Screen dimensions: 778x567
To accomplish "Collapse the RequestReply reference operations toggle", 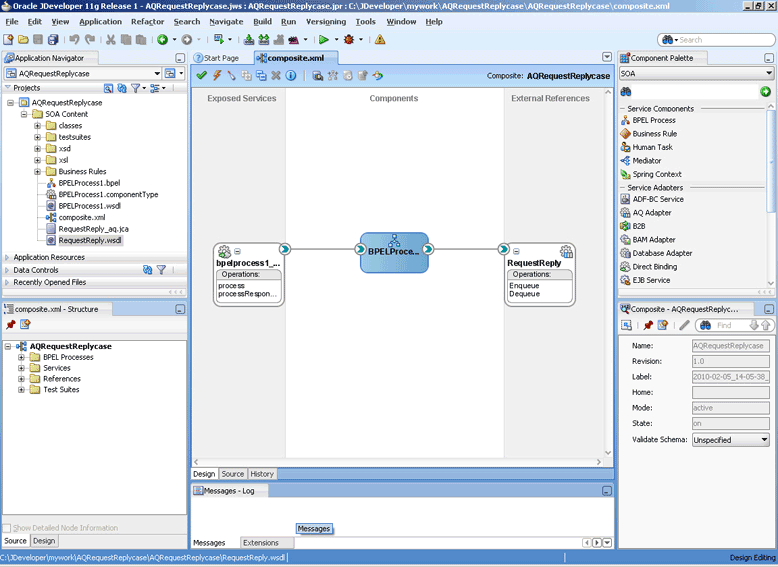I will (516, 252).
